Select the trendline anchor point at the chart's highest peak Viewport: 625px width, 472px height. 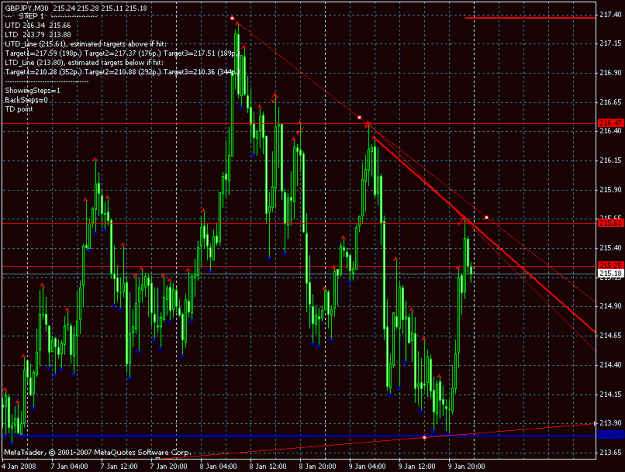[x=232, y=18]
